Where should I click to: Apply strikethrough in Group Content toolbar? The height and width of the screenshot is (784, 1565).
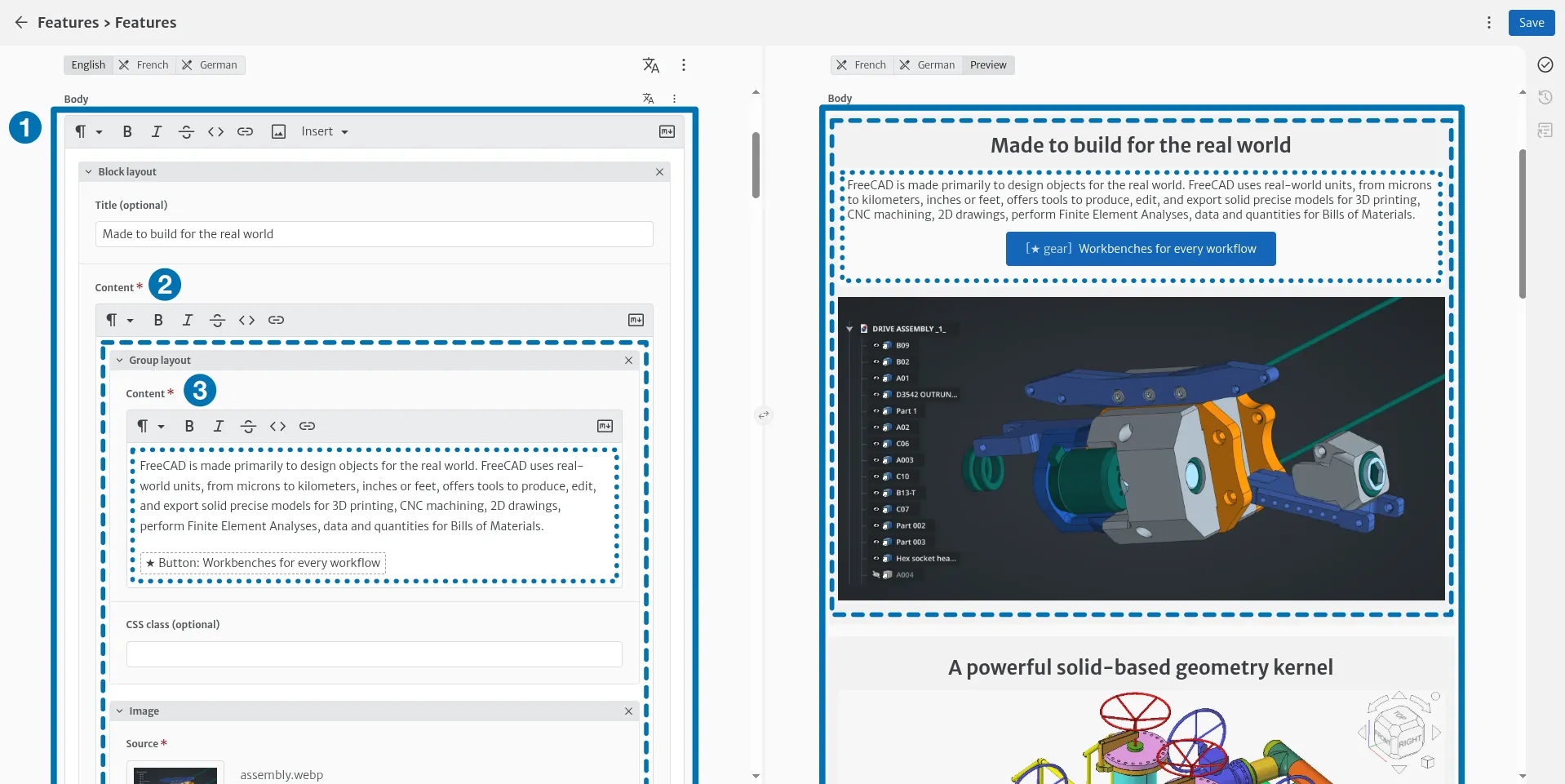pyautogui.click(x=248, y=426)
